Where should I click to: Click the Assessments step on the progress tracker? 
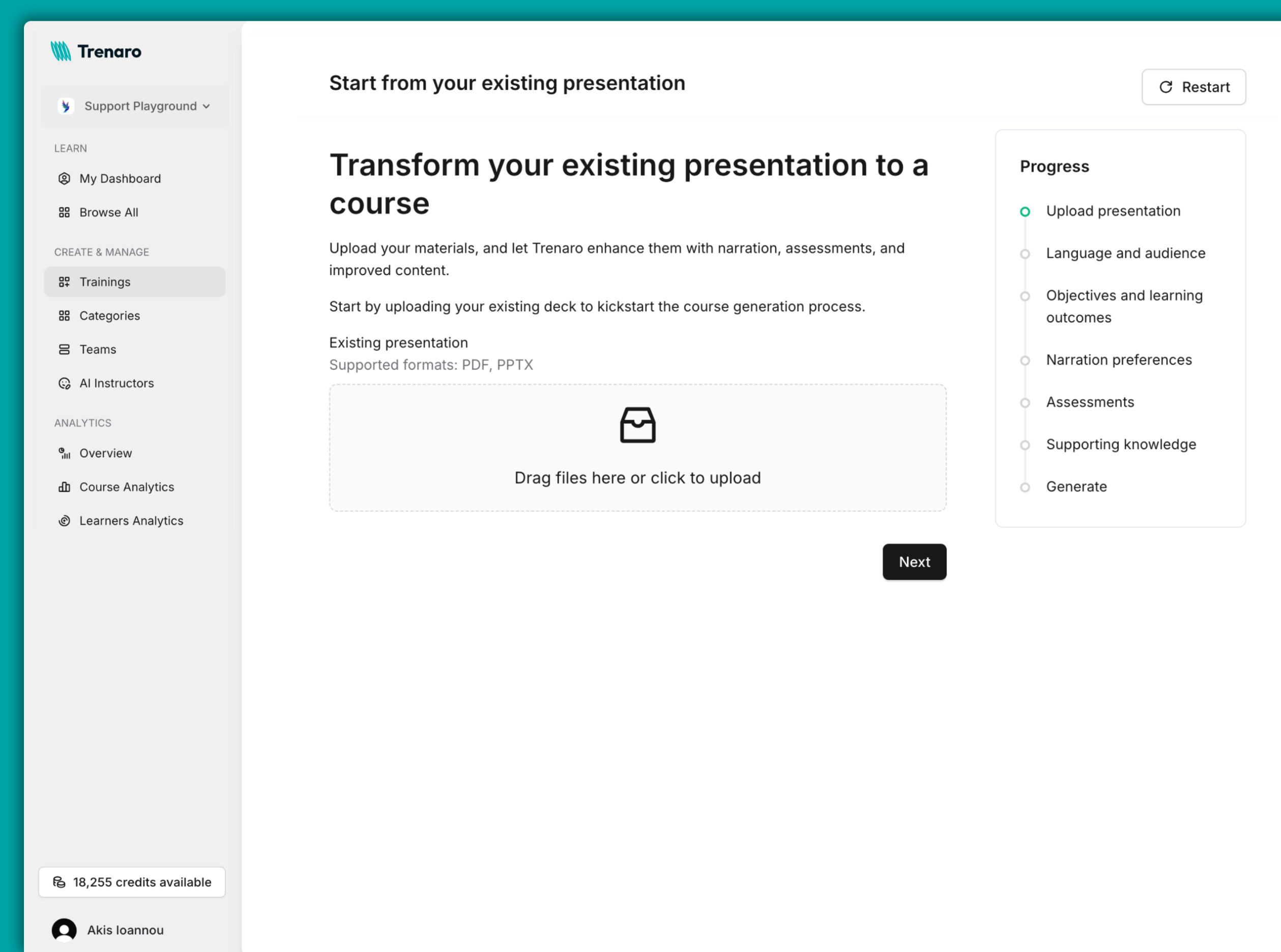click(1090, 402)
